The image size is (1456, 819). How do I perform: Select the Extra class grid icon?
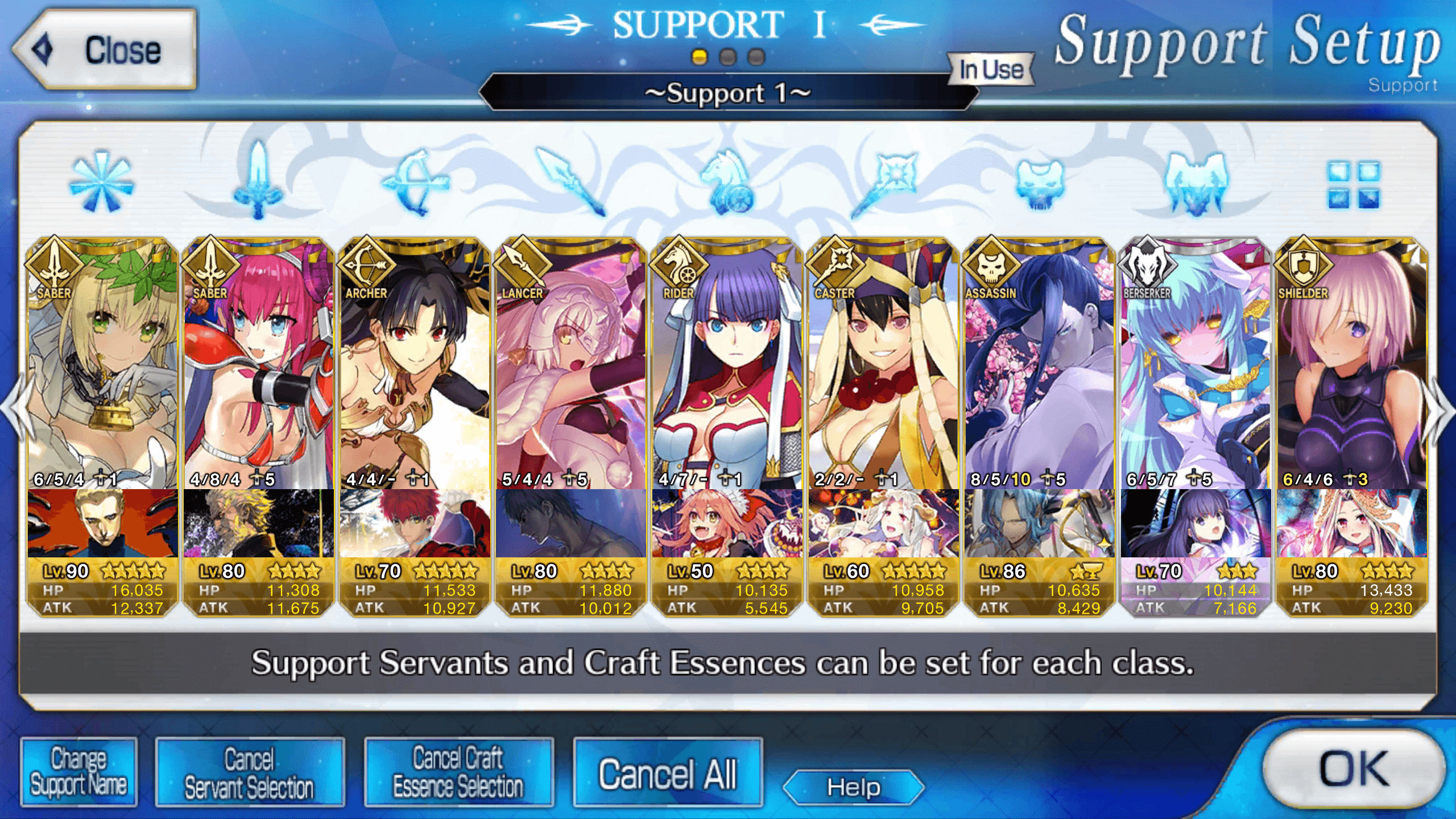click(x=1353, y=184)
